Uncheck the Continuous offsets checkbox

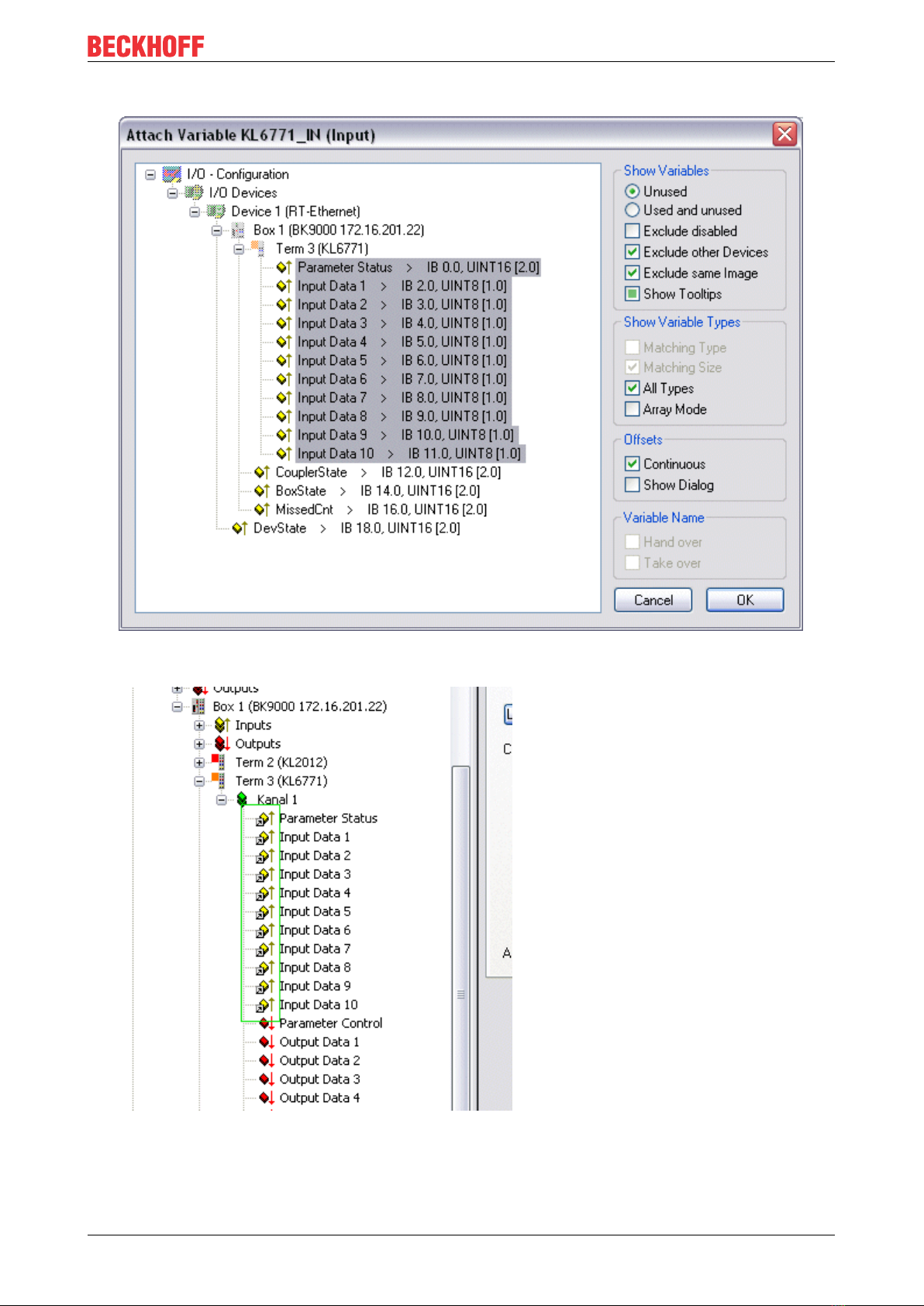pyautogui.click(x=633, y=464)
